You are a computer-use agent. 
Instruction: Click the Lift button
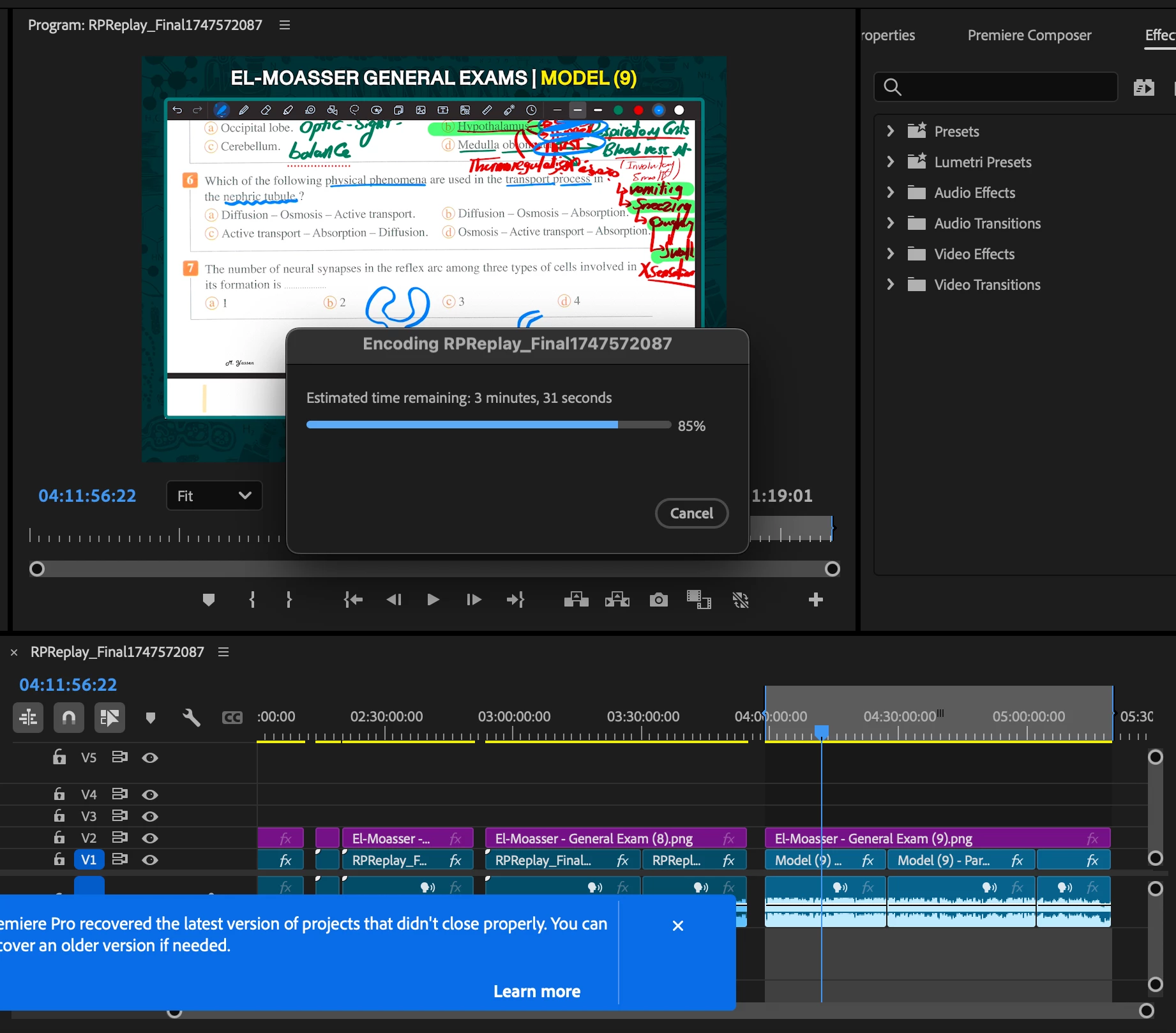click(x=577, y=599)
